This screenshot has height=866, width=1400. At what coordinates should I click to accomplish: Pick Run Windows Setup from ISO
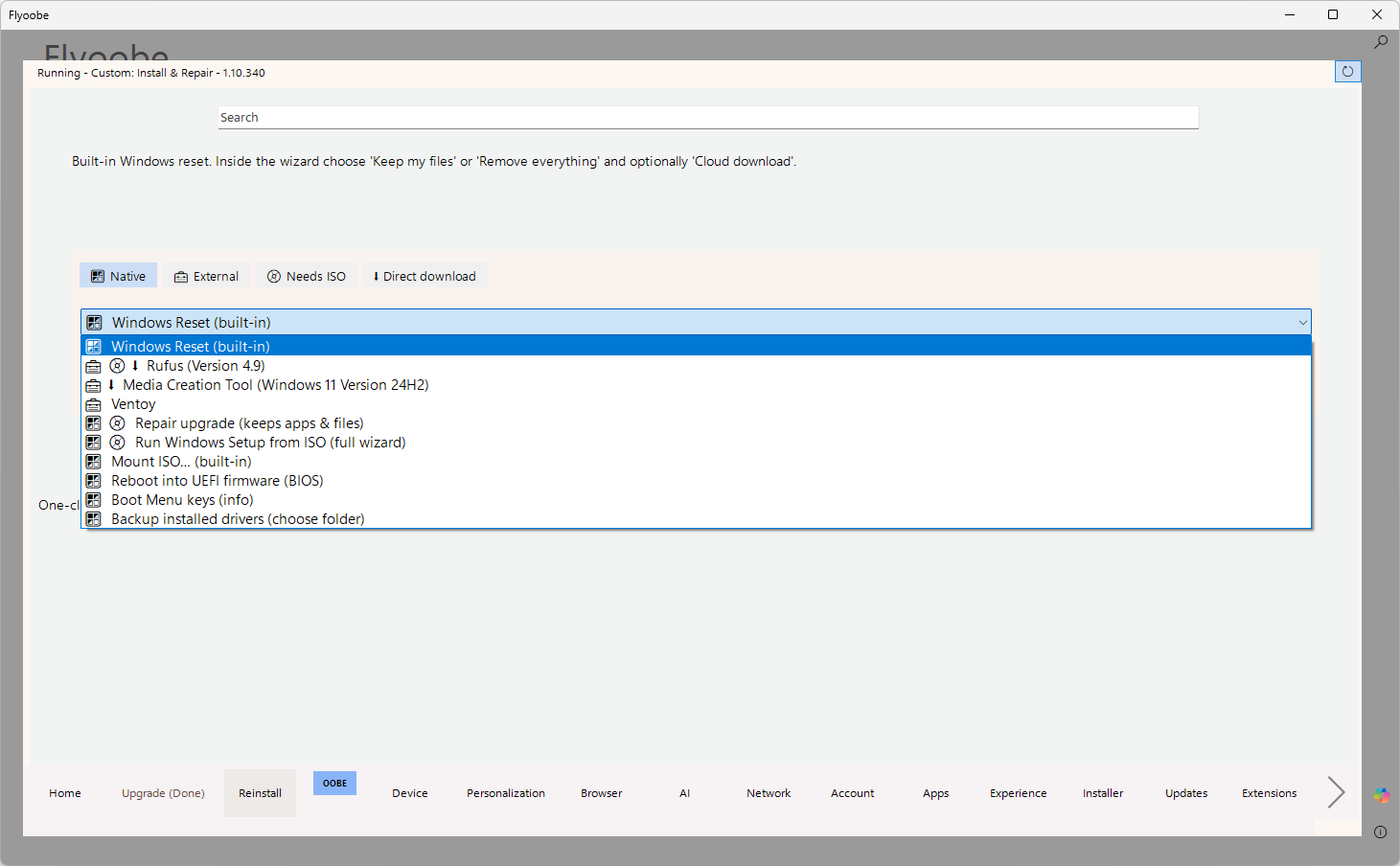pos(697,443)
